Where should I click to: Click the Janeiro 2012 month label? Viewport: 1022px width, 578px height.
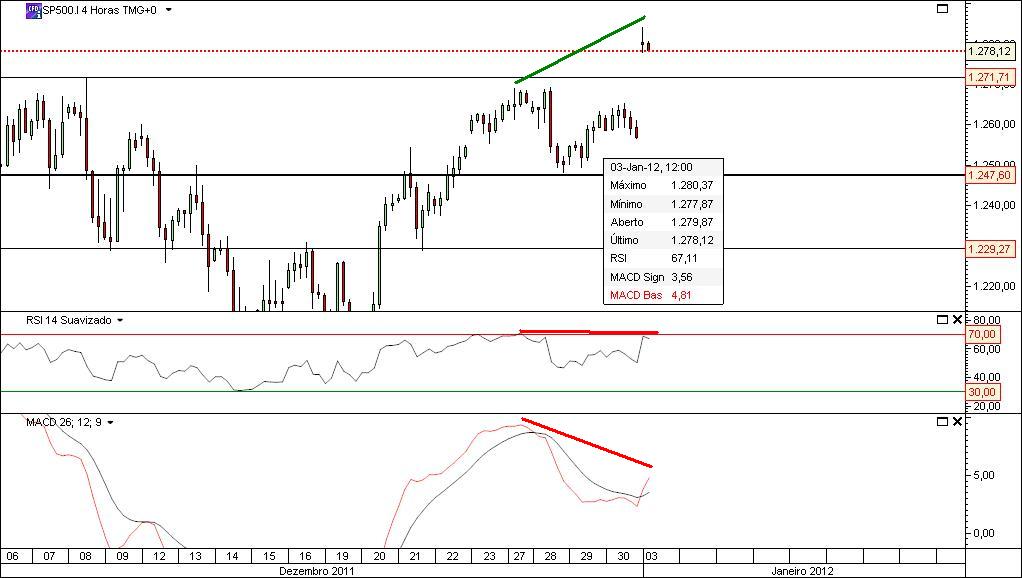pos(801,571)
